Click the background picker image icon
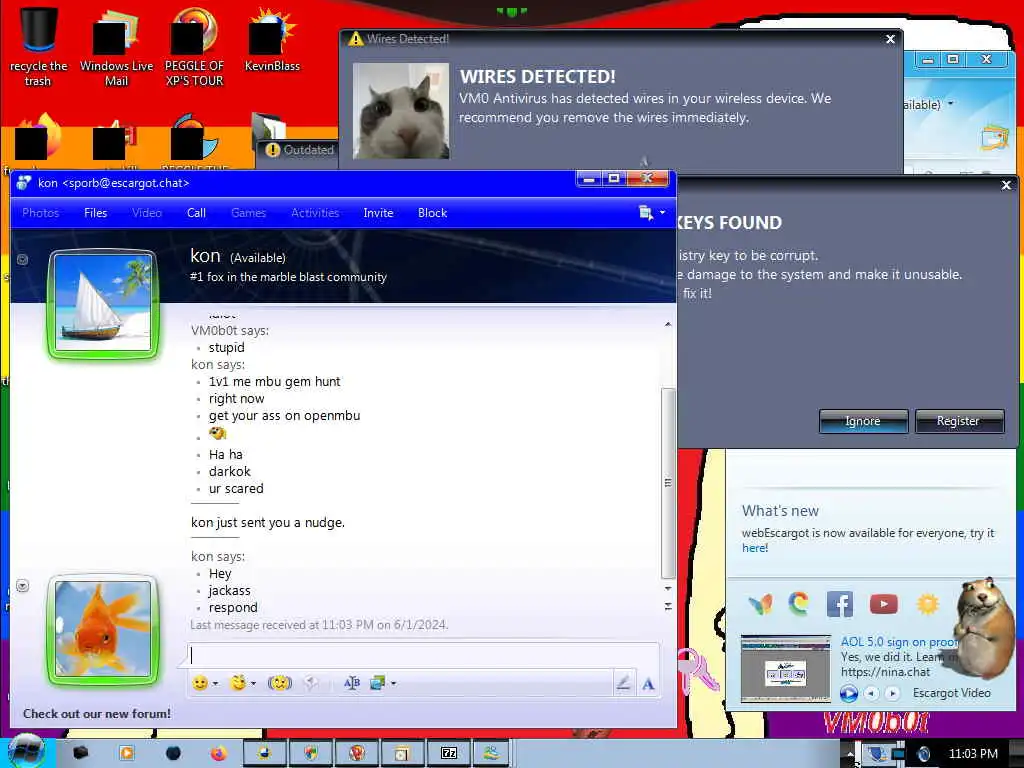1024x768 pixels. (377, 683)
